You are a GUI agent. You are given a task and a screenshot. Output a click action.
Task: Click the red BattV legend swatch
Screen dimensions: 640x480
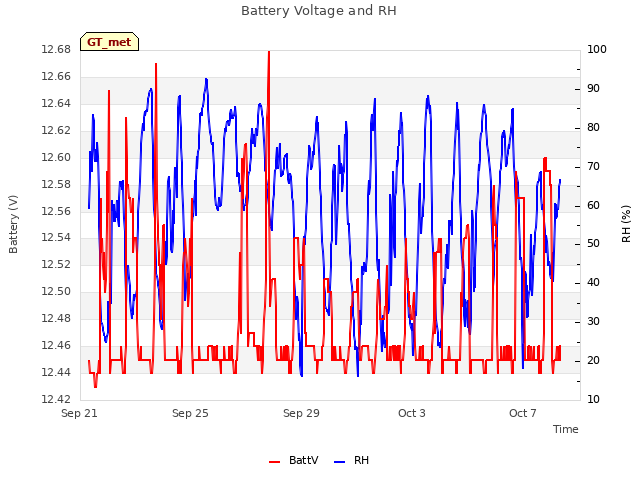275,462
